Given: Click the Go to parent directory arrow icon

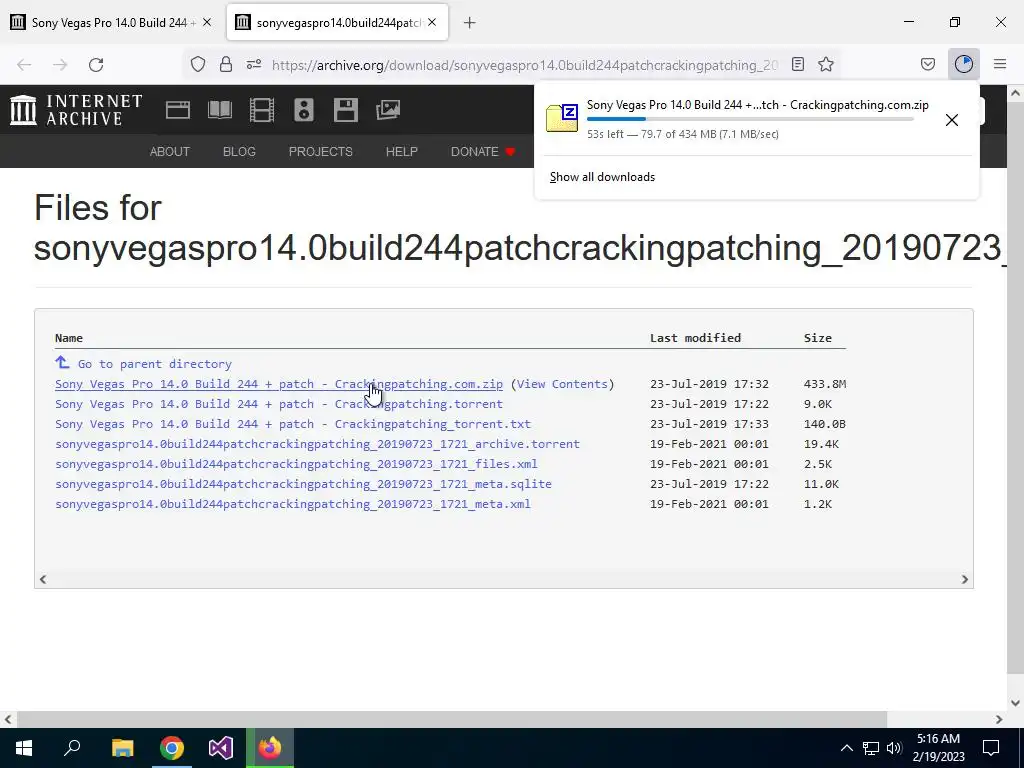Looking at the screenshot, I should click(x=62, y=362).
